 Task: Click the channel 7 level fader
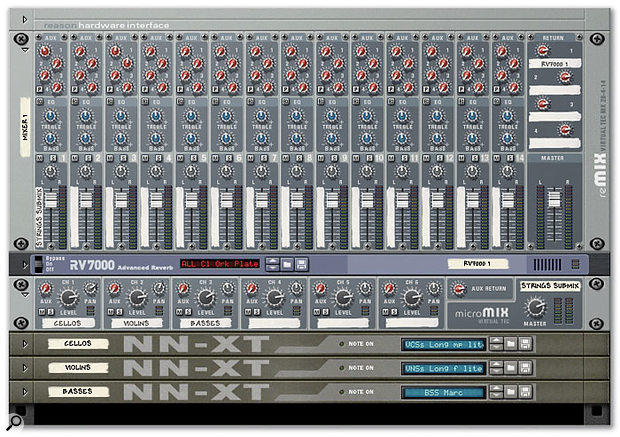tap(262, 200)
